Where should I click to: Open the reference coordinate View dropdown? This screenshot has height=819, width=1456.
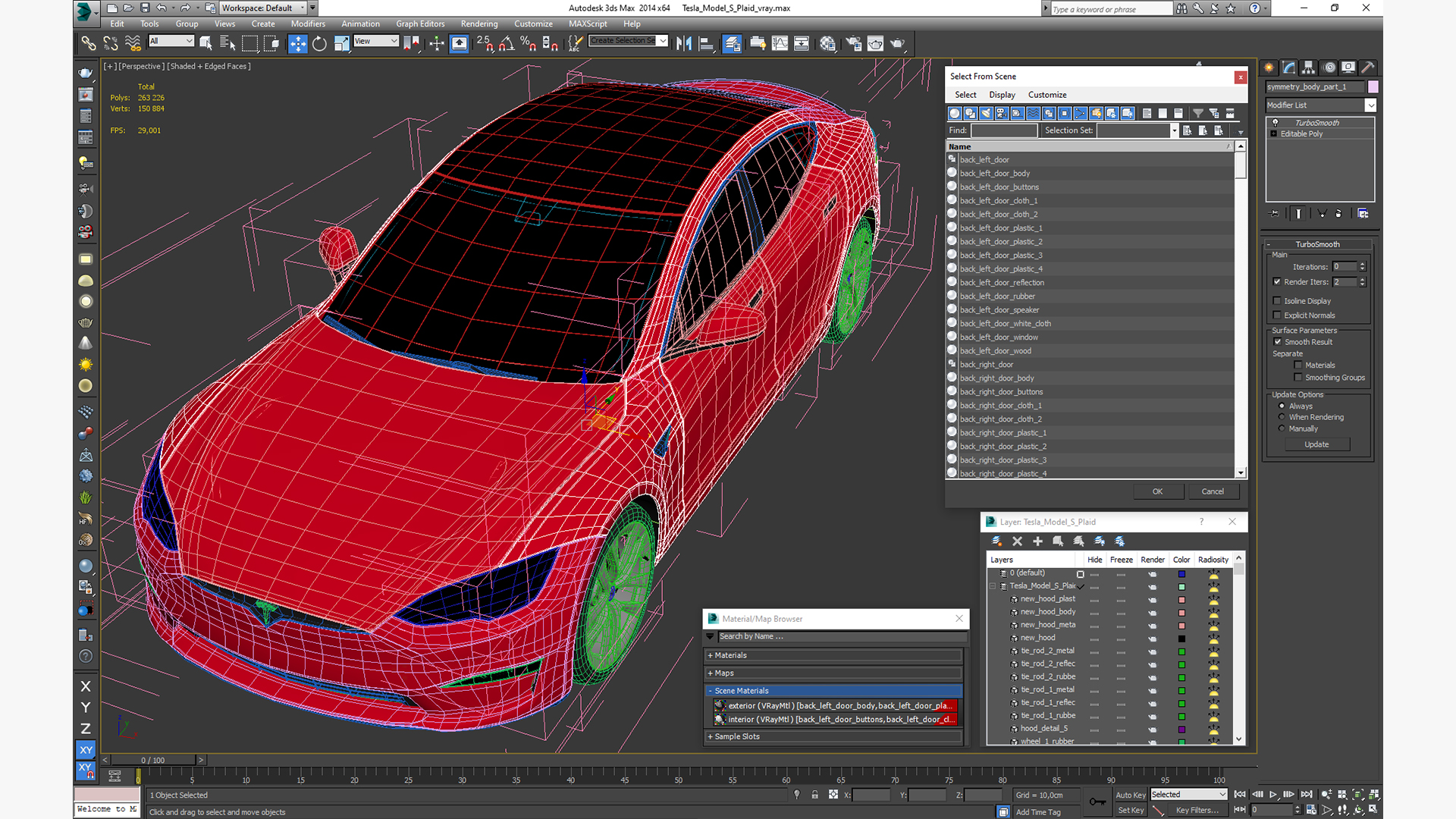tap(376, 41)
